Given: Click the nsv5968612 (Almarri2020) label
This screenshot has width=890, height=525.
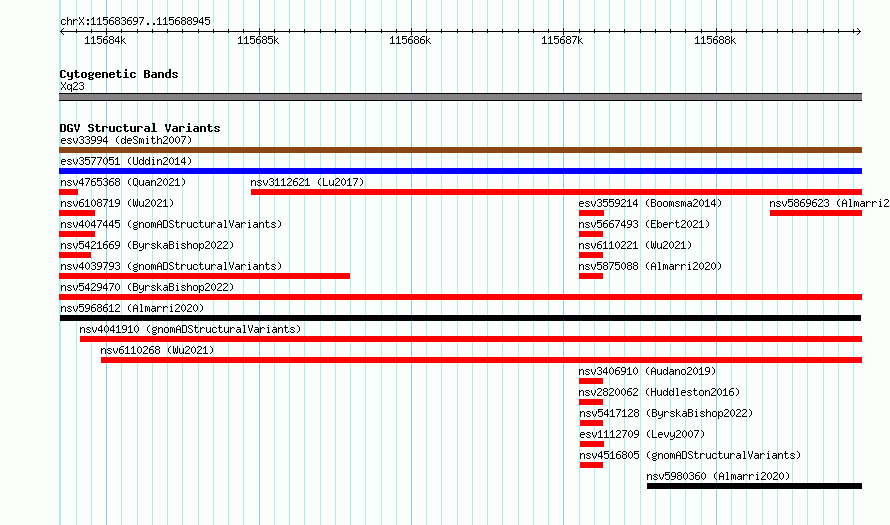Looking at the screenshot, I should (132, 308).
